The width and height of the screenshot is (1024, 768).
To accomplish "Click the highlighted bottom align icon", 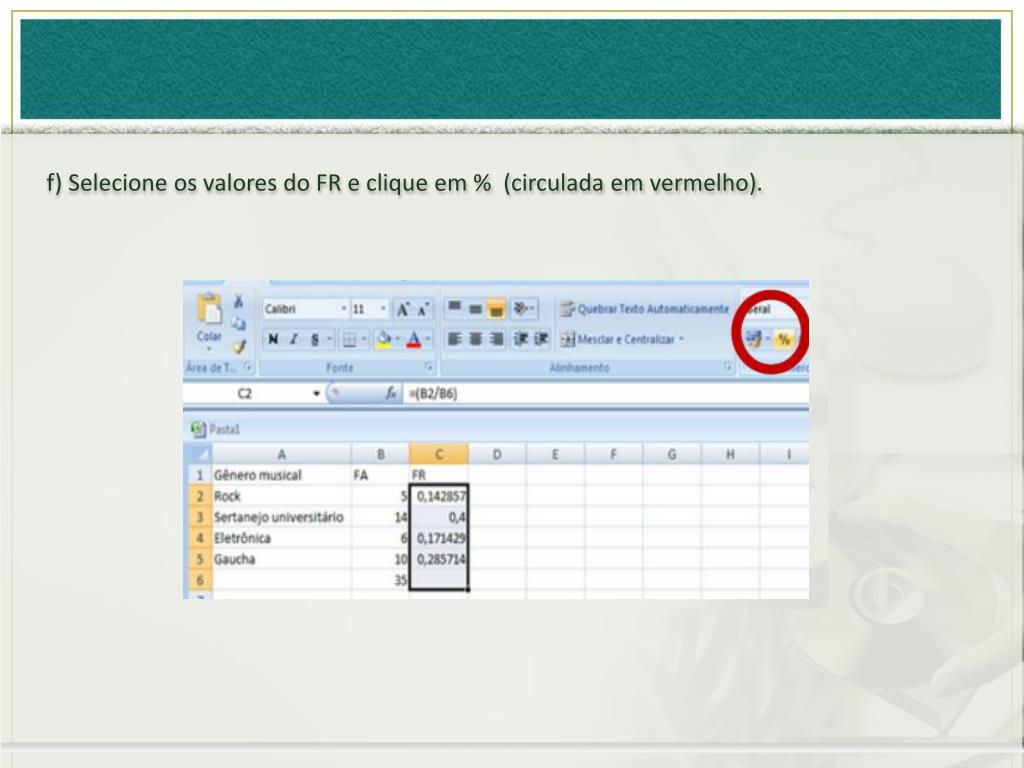I will pos(496,309).
